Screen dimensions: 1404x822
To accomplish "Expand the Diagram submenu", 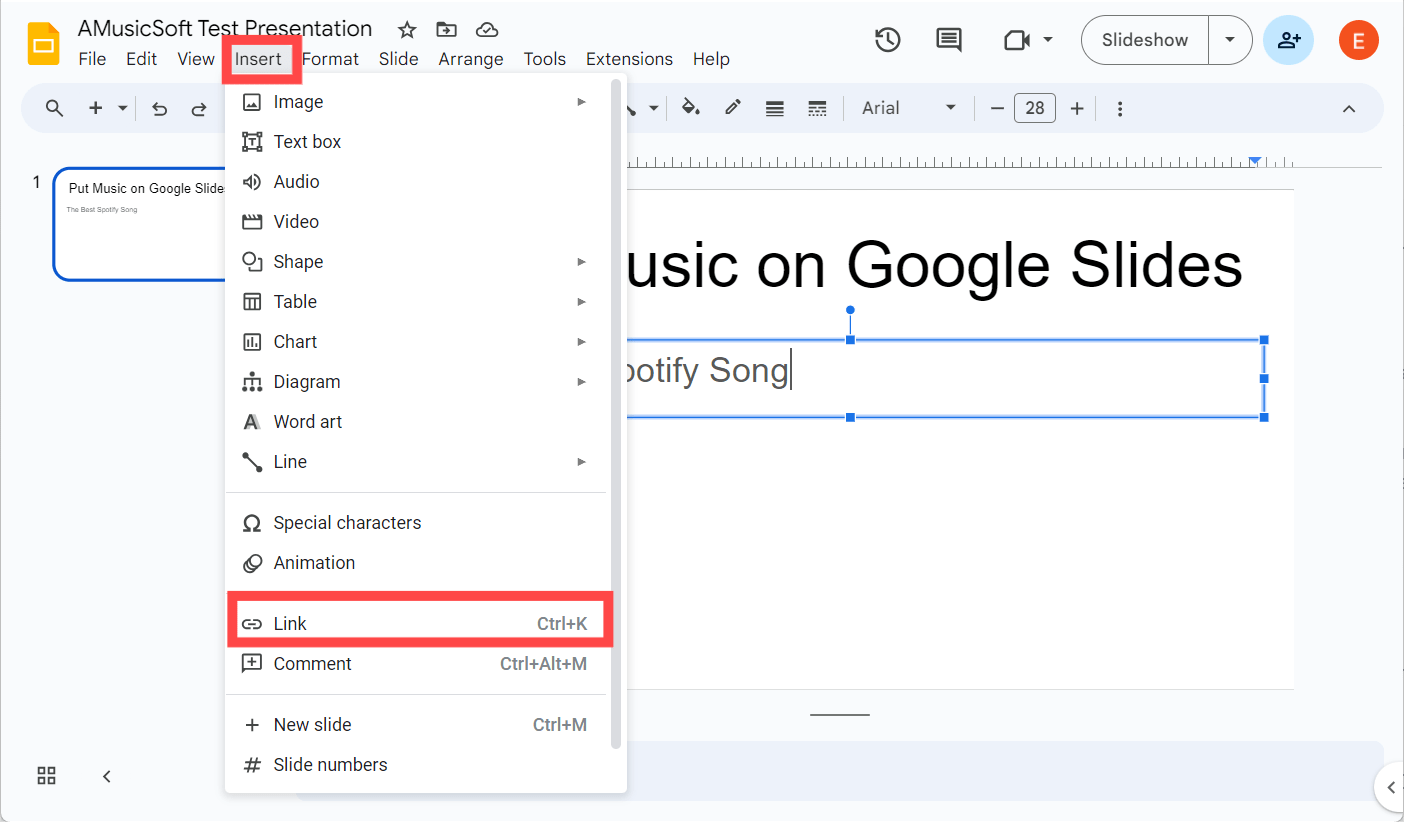I will (581, 382).
